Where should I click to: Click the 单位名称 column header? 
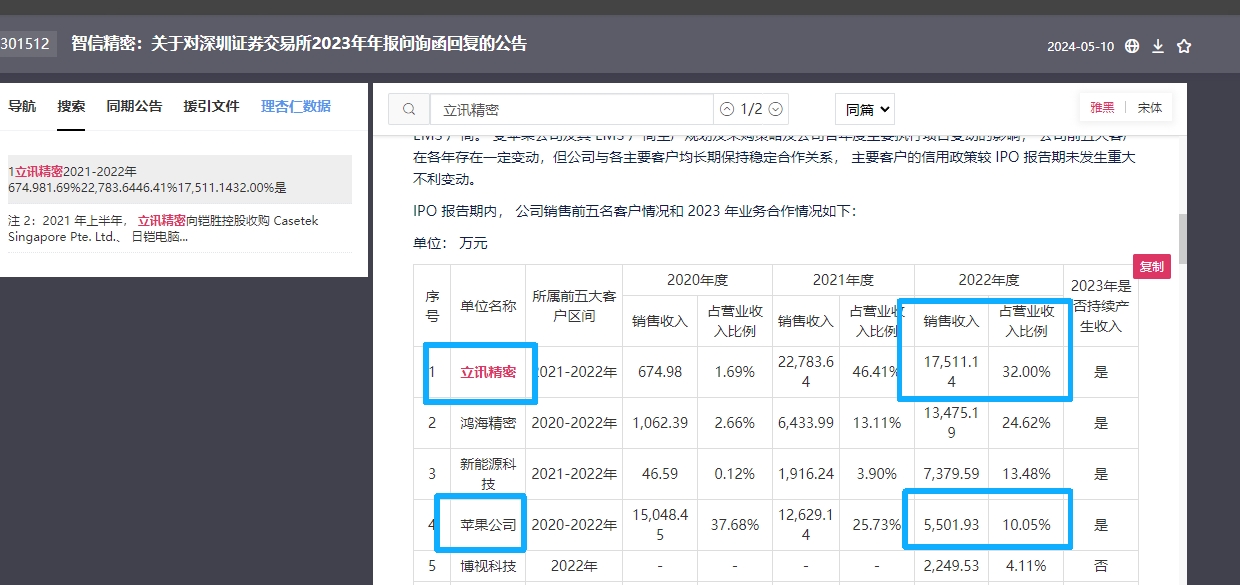click(x=488, y=306)
